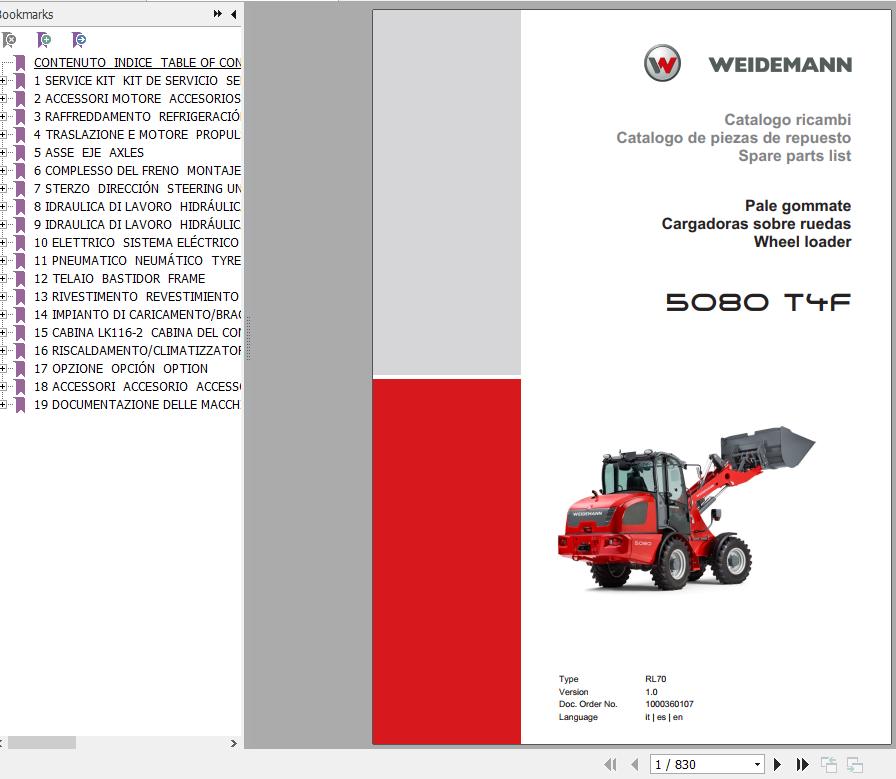Screen dimensions: 896x779
Task: Expand the 6 COMPLESSO DEL FRENO bookmark
Action: coord(3,170)
